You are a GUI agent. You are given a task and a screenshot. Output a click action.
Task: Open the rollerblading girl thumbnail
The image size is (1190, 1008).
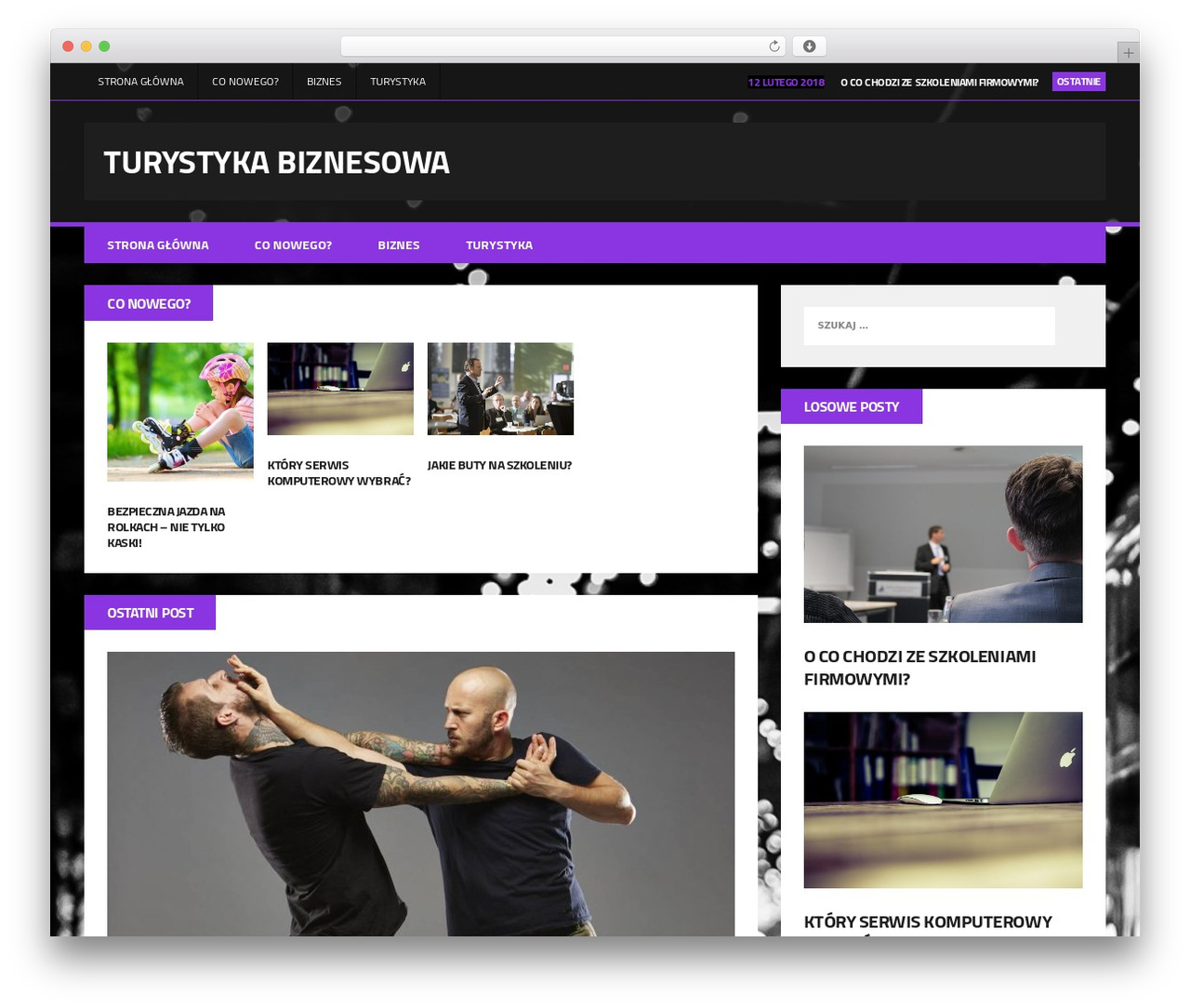pyautogui.click(x=180, y=412)
